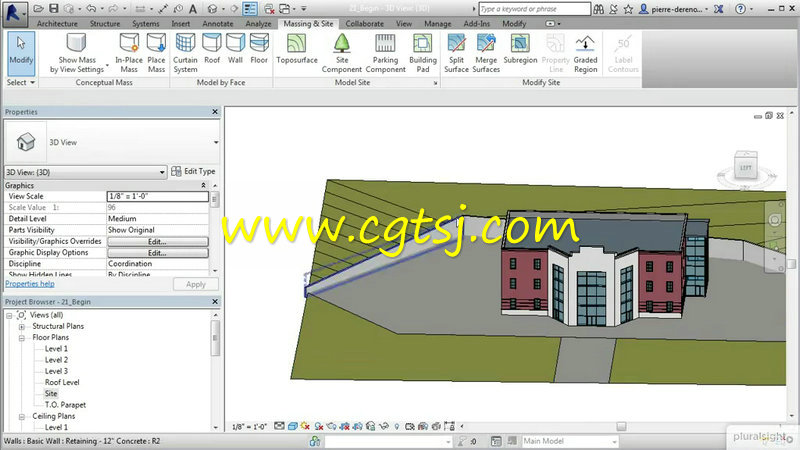The width and height of the screenshot is (800, 450).
Task: Select Curtain System by face
Action: pyautogui.click(x=185, y=53)
